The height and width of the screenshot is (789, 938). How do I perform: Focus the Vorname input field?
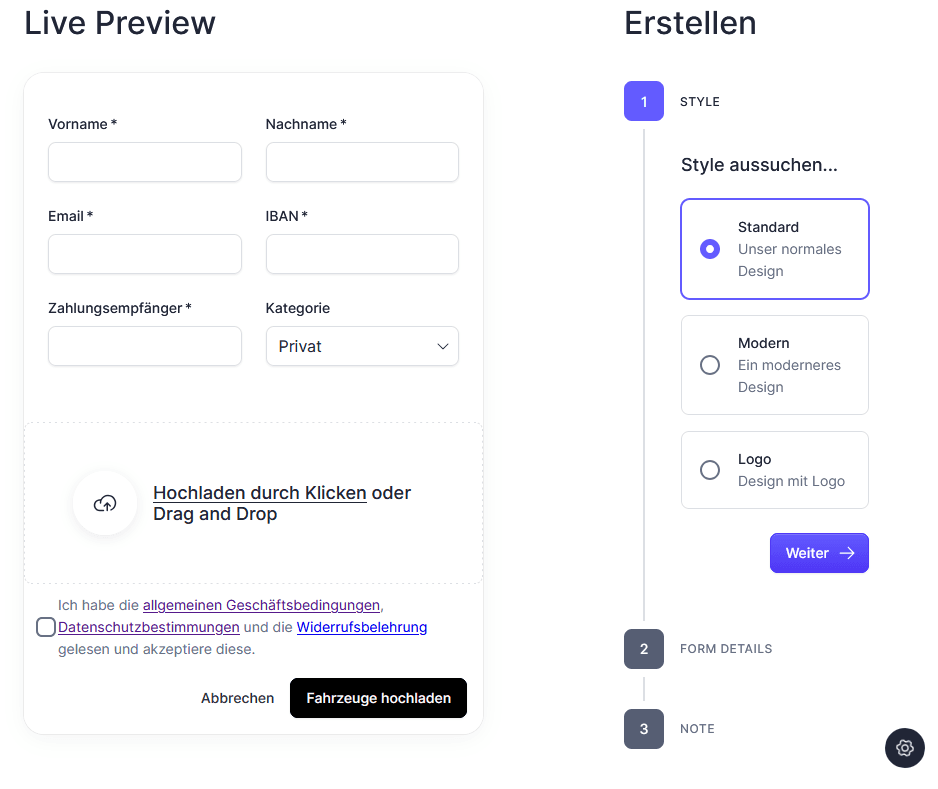point(145,162)
